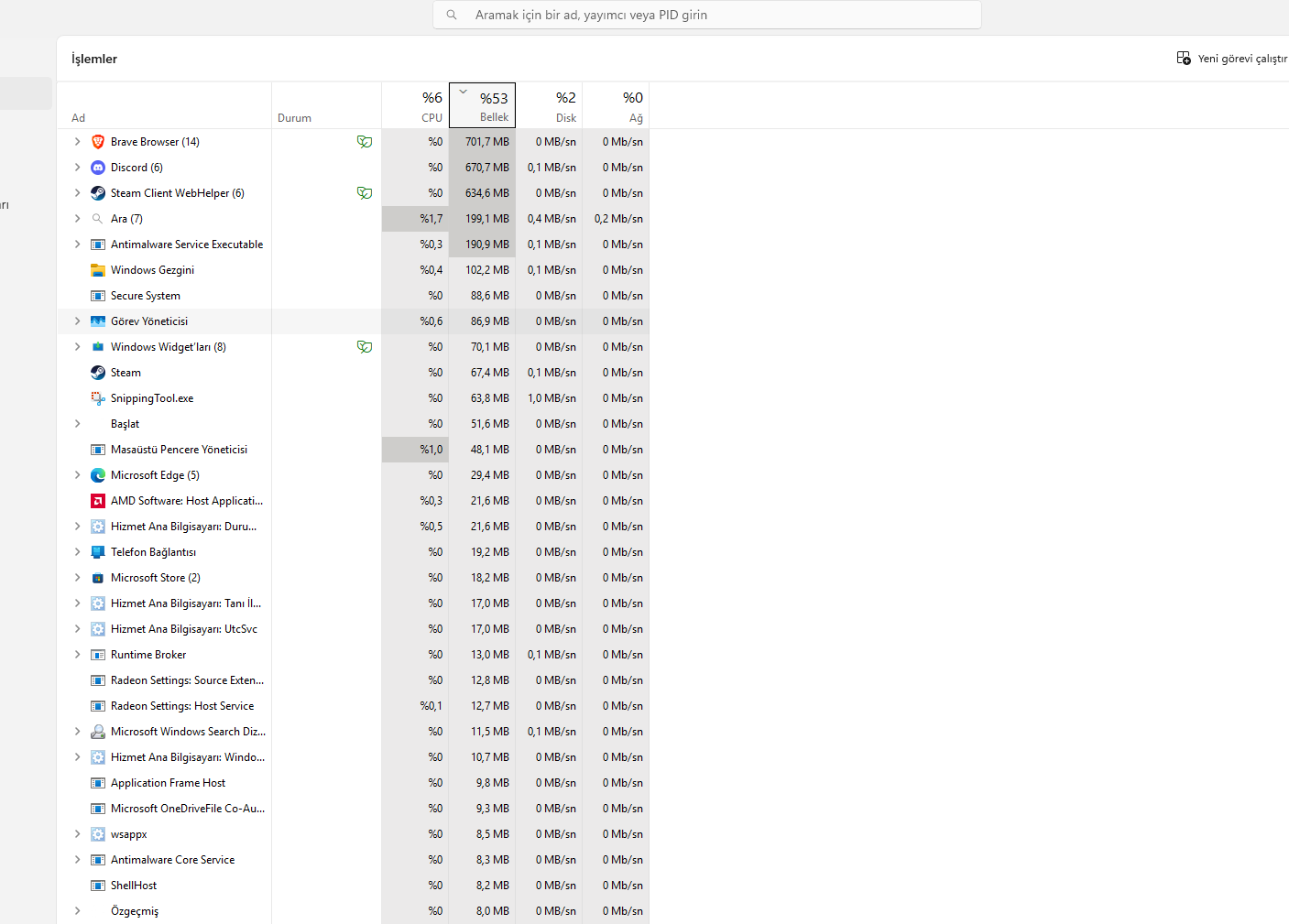
Task: Select Microsoft OneDriveFile Co-Au... row
Action: tap(353, 809)
